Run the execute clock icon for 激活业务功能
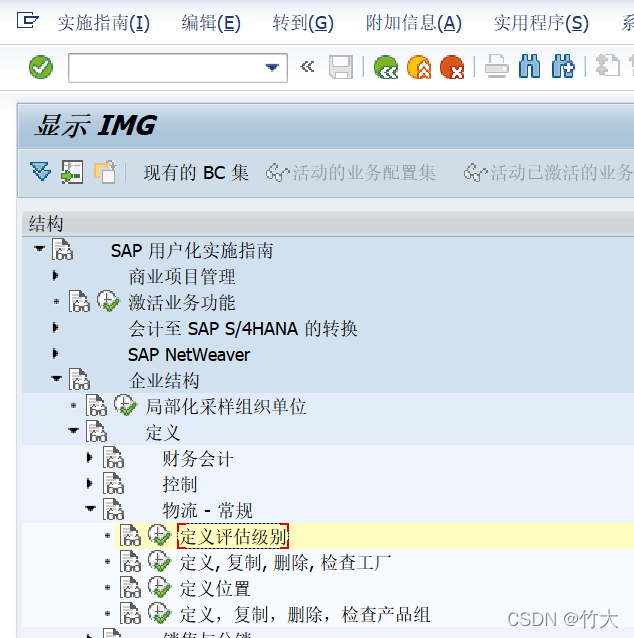The height and width of the screenshot is (638, 634). pos(108,302)
